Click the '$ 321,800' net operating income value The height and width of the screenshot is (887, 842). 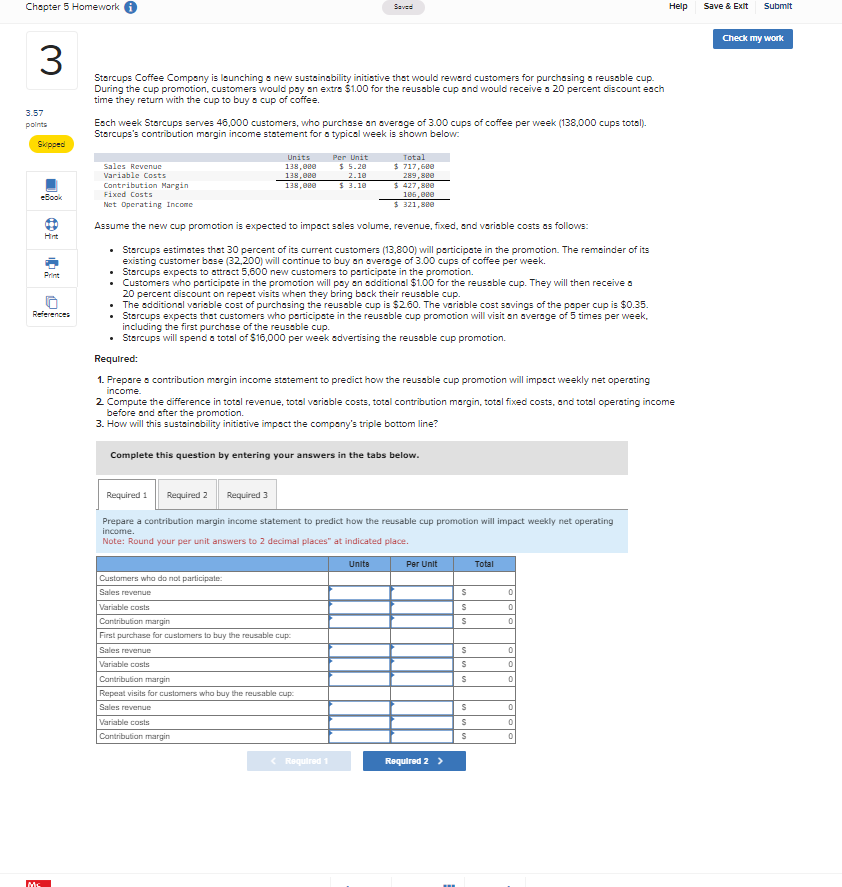coord(414,204)
